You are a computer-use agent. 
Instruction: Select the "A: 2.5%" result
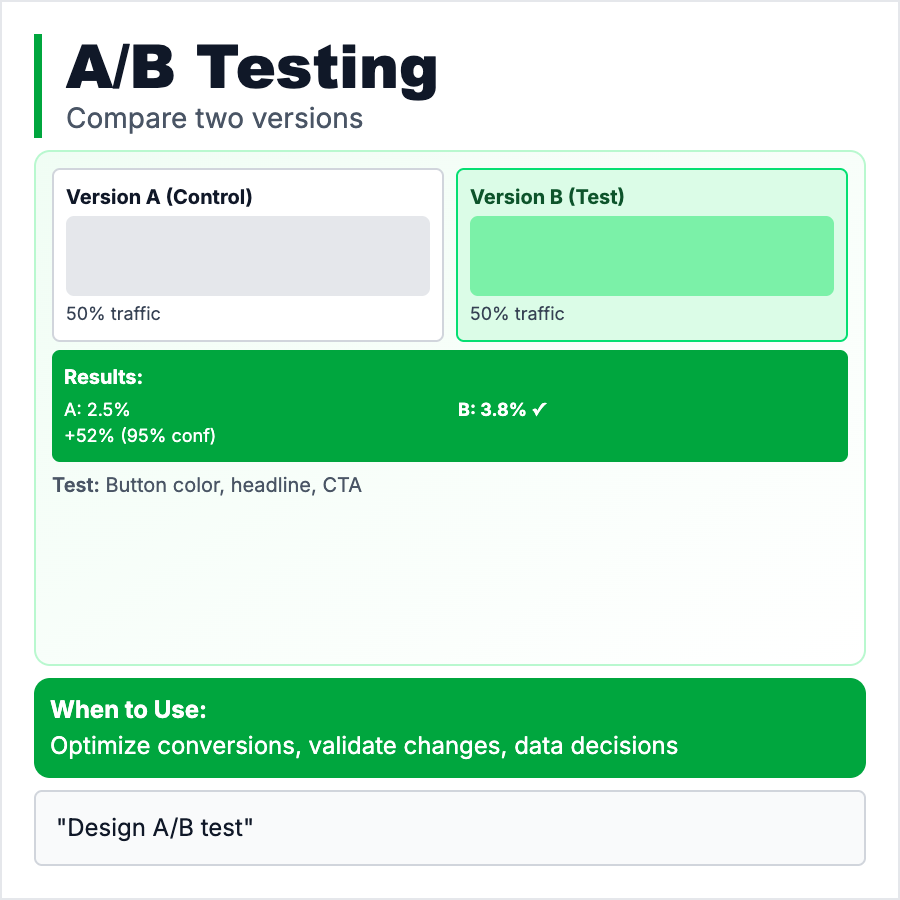[97, 410]
